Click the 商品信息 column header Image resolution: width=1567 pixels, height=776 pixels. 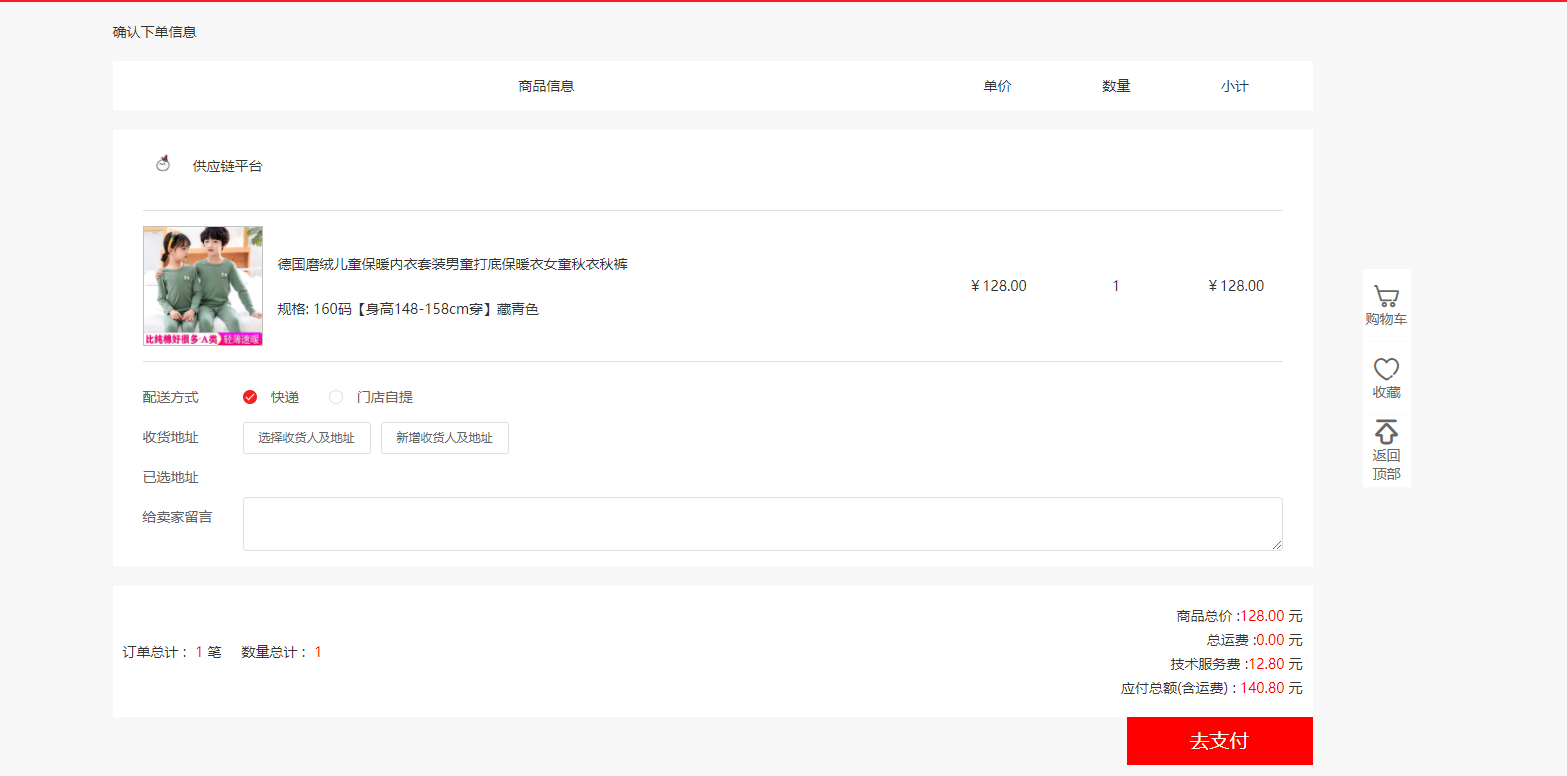click(x=546, y=86)
